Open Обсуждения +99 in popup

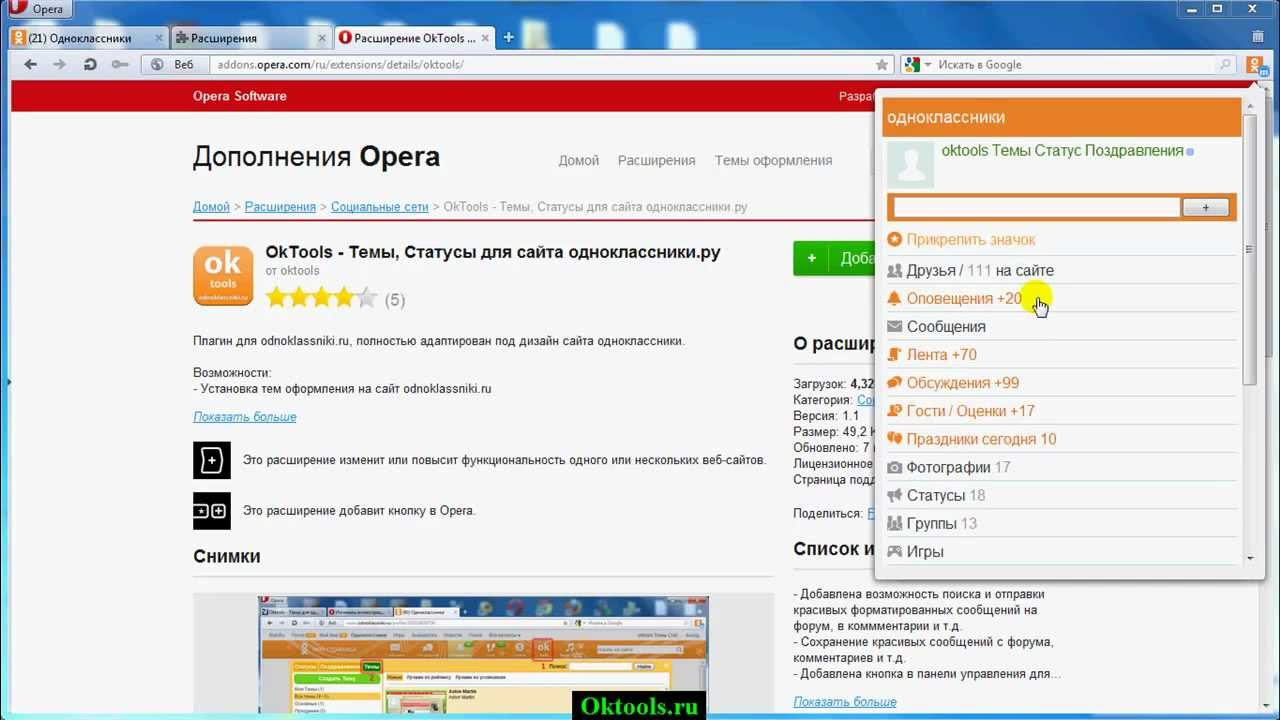[x=963, y=383]
